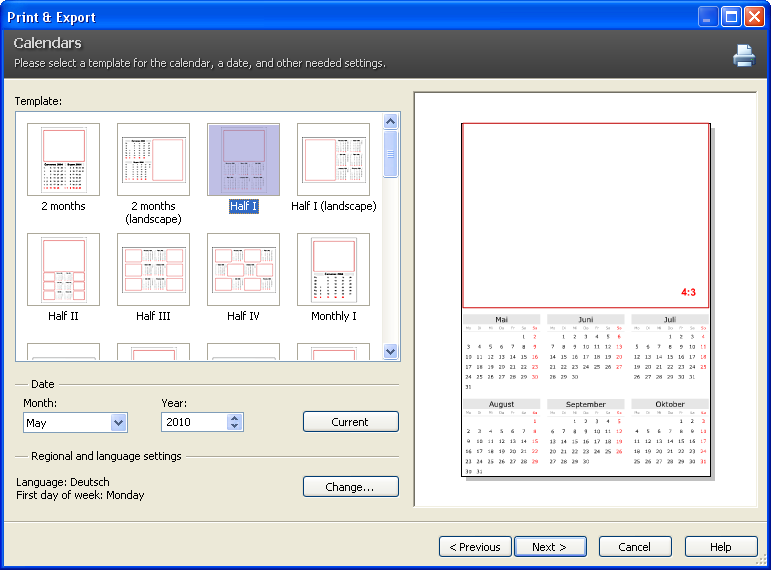Image resolution: width=771 pixels, height=570 pixels.
Task: Select the Half I template thumbnail
Action: point(243,159)
